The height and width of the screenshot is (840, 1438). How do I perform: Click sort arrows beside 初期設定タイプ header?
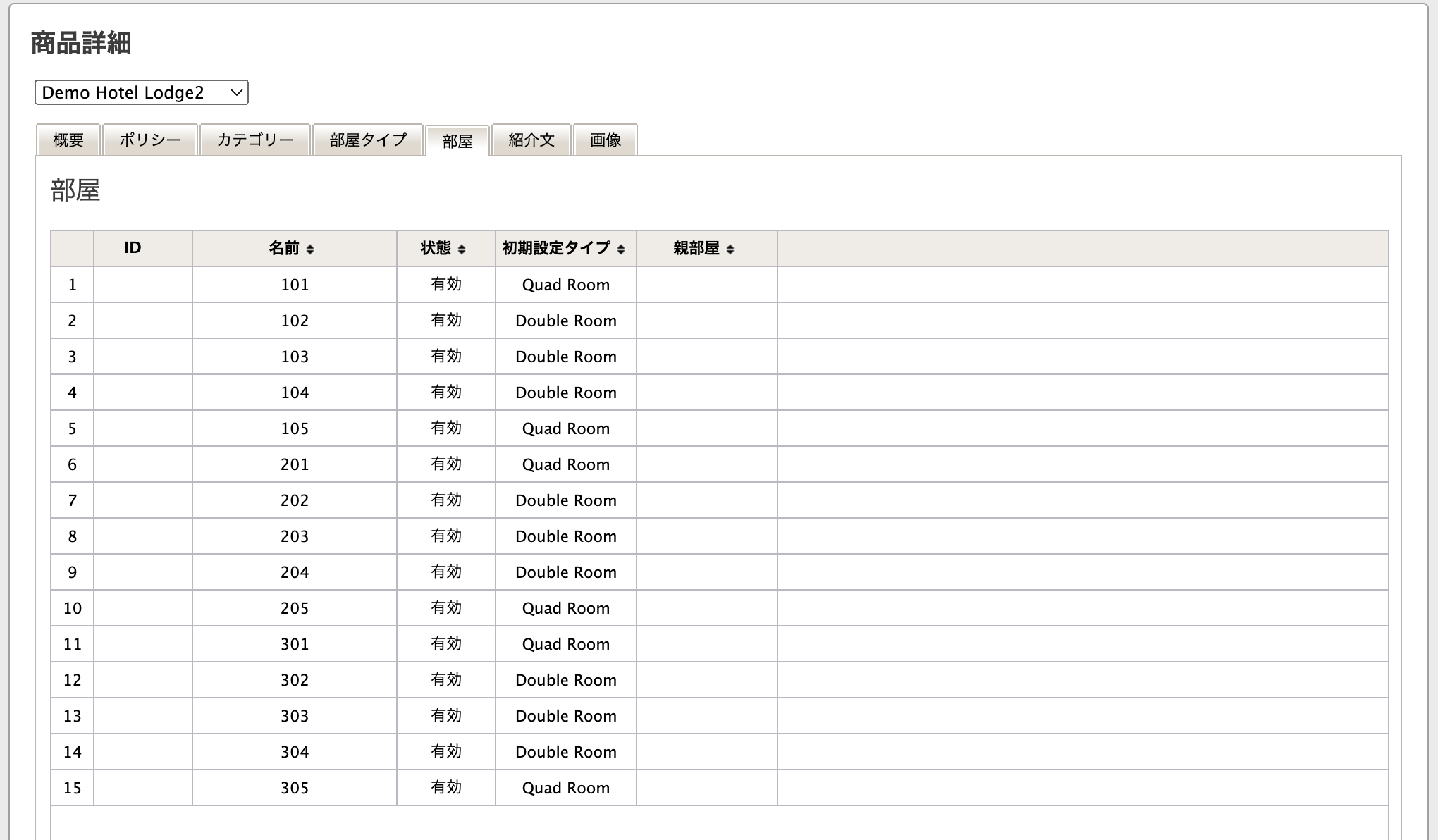[x=621, y=249]
